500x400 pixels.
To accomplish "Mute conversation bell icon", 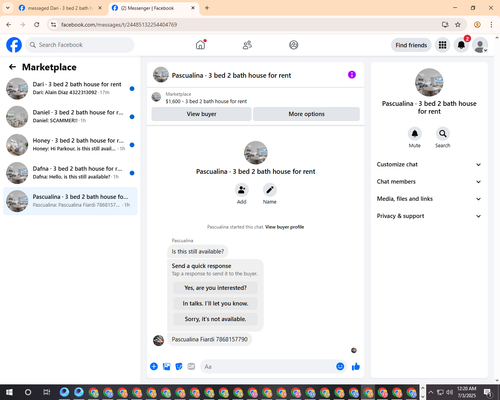I will pos(415,134).
